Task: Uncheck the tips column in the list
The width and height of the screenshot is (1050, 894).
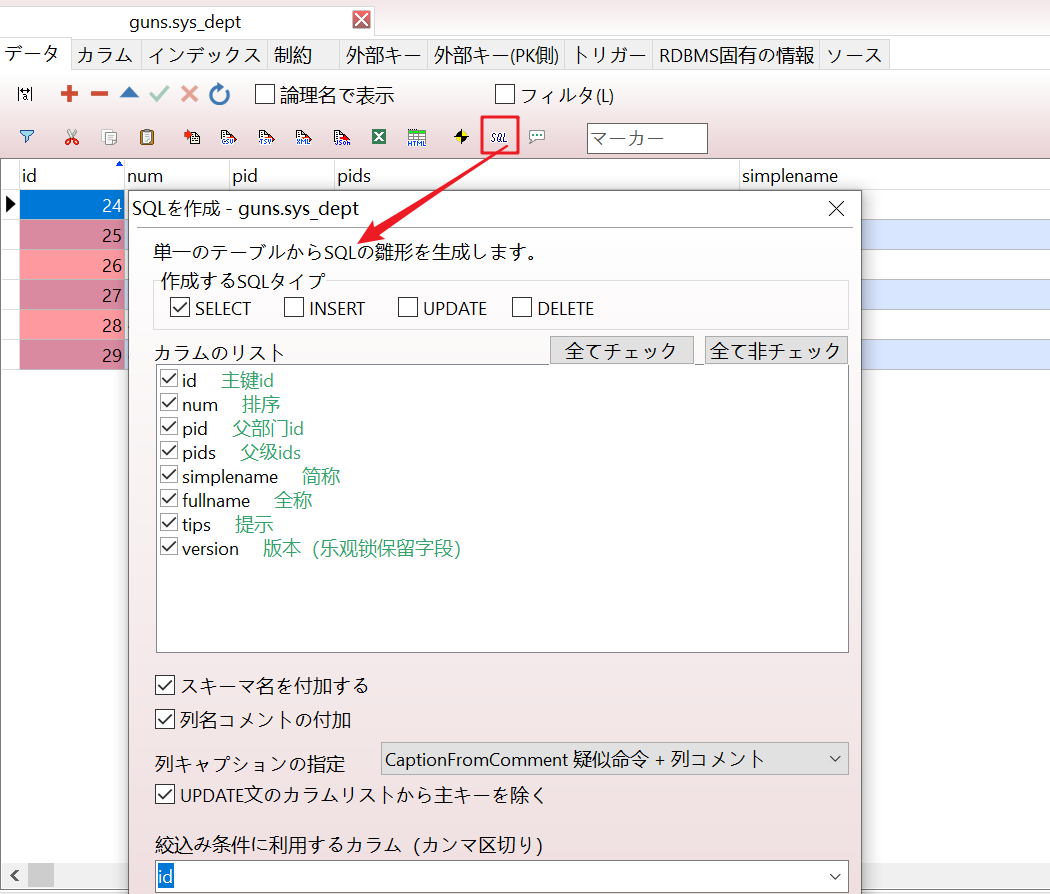Action: coord(168,523)
